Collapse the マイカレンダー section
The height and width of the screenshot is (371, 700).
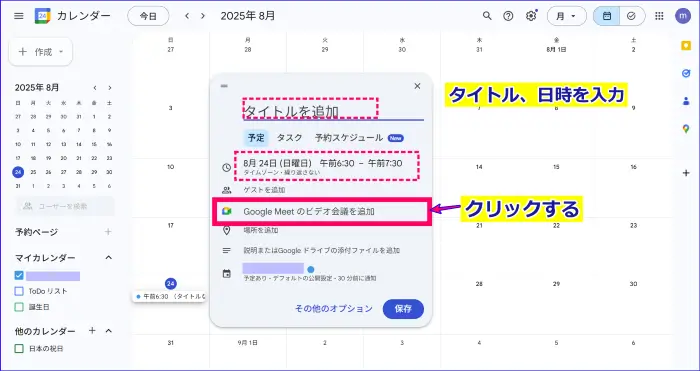tap(108, 258)
